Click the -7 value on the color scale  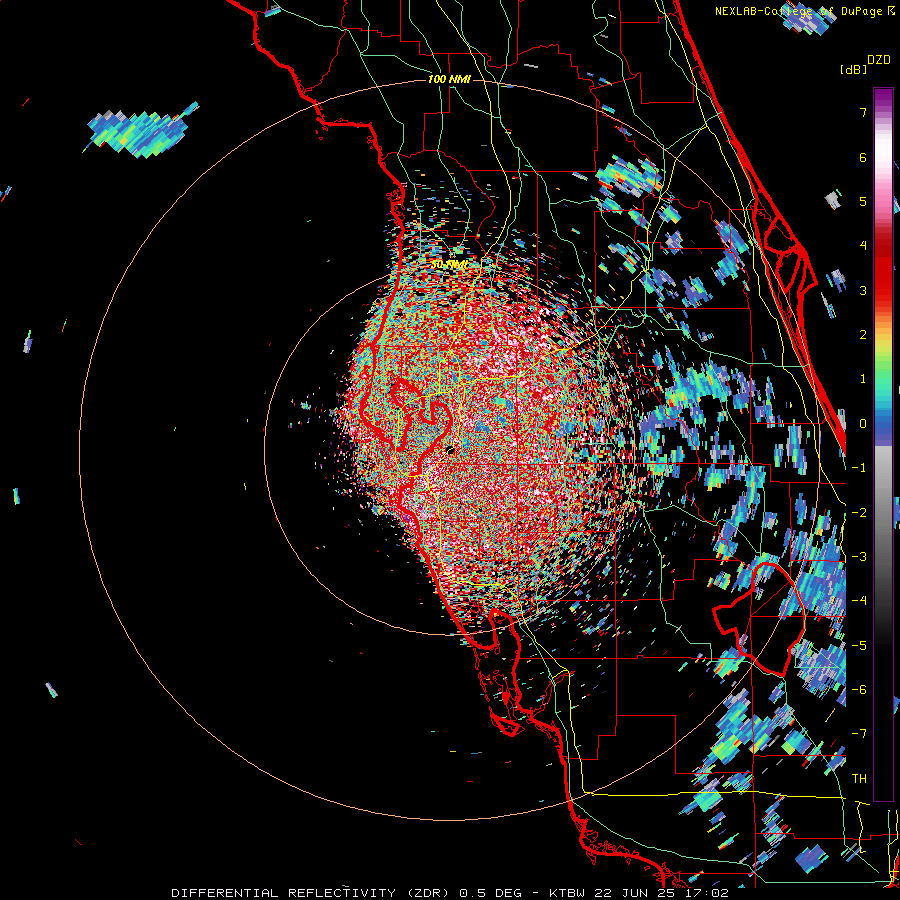click(x=859, y=734)
